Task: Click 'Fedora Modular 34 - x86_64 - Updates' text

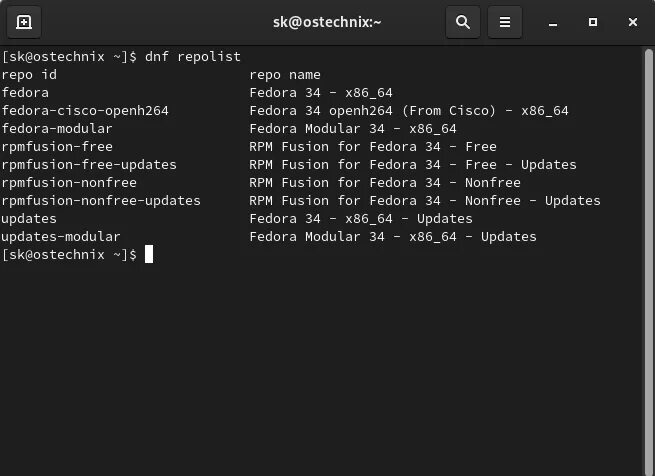Action: click(x=393, y=237)
